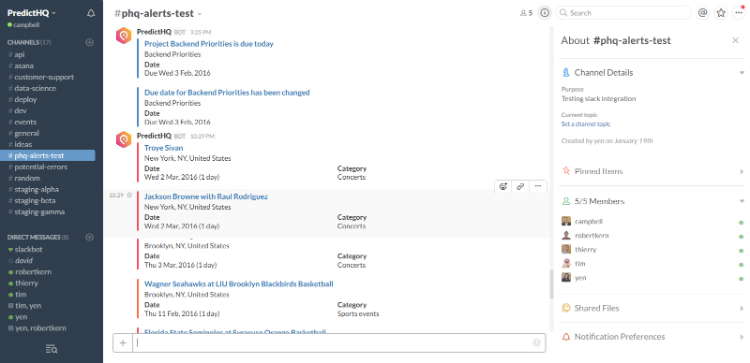750x363 pixels.
Task: Collapse Channel Details section
Action: (742, 73)
